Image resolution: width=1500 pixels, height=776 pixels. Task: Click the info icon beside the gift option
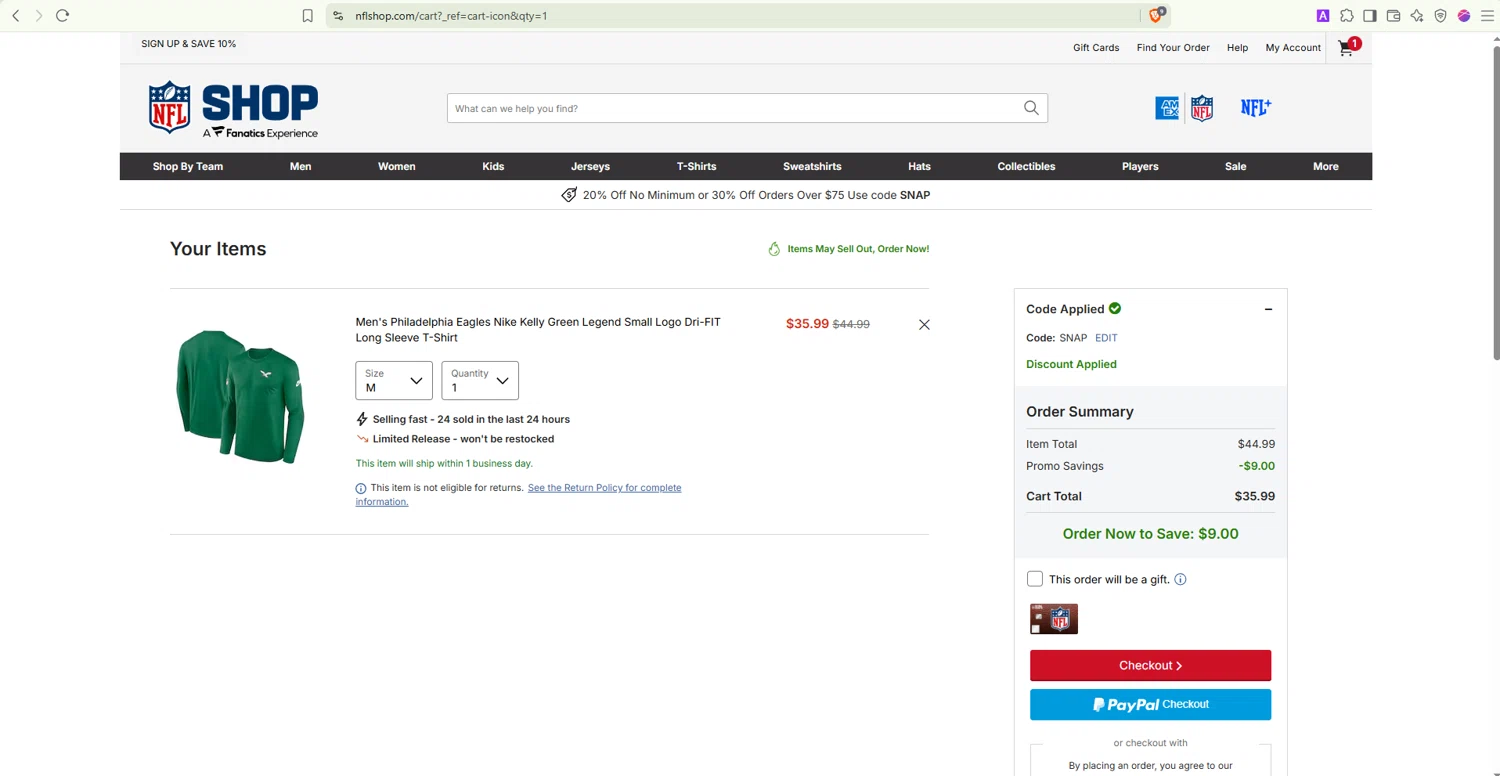click(x=1180, y=579)
